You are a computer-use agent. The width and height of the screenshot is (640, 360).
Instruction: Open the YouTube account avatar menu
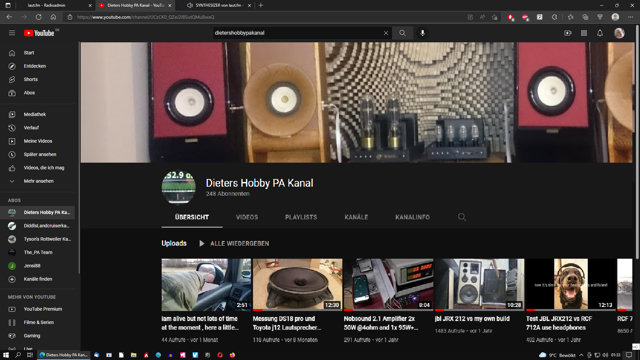[619, 33]
